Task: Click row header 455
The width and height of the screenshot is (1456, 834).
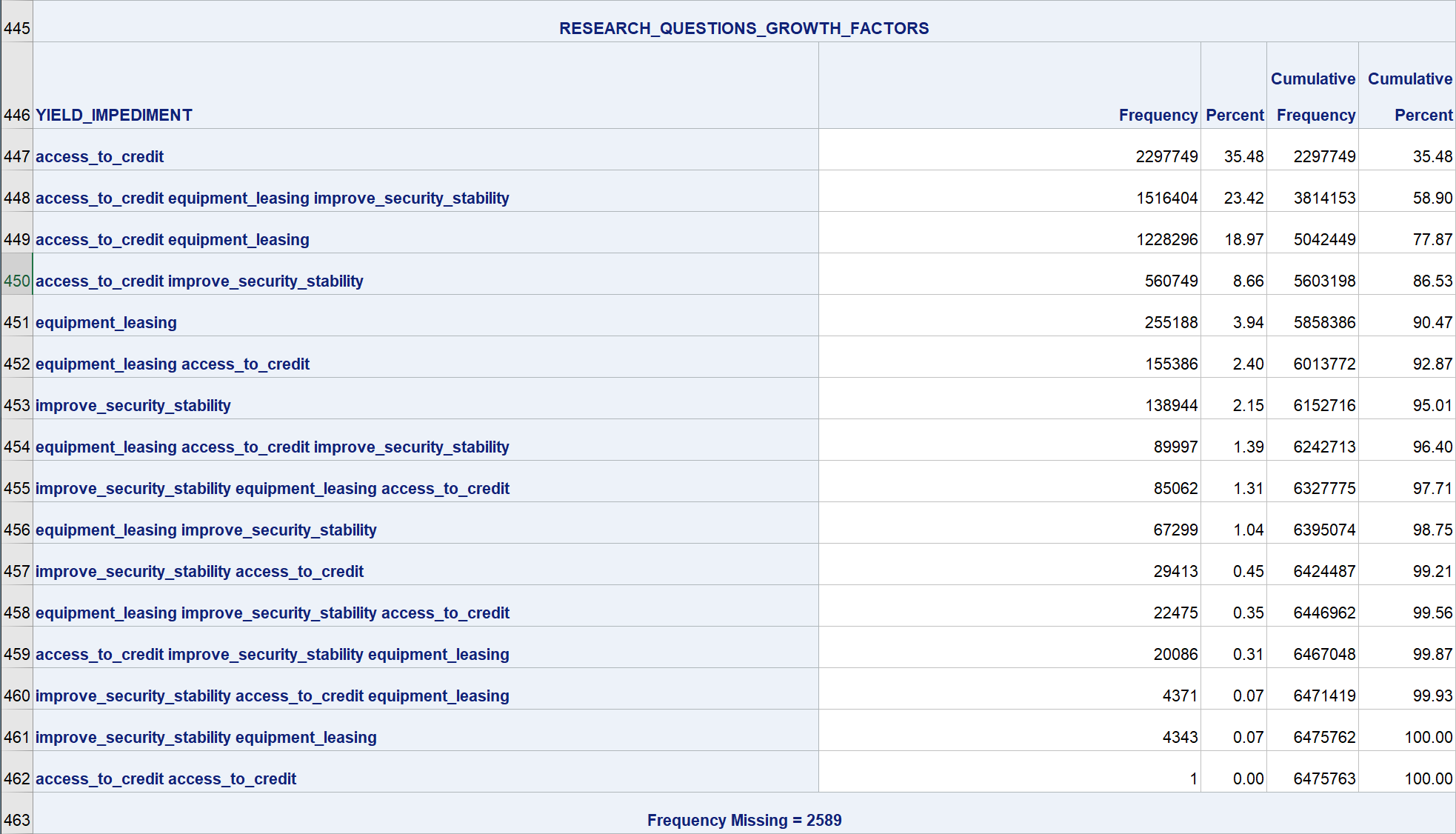Action: pos(16,488)
